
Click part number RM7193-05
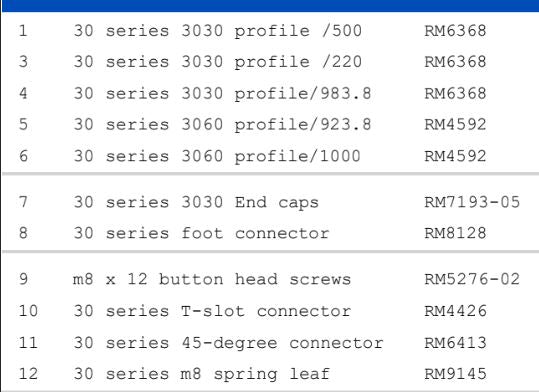pos(472,202)
